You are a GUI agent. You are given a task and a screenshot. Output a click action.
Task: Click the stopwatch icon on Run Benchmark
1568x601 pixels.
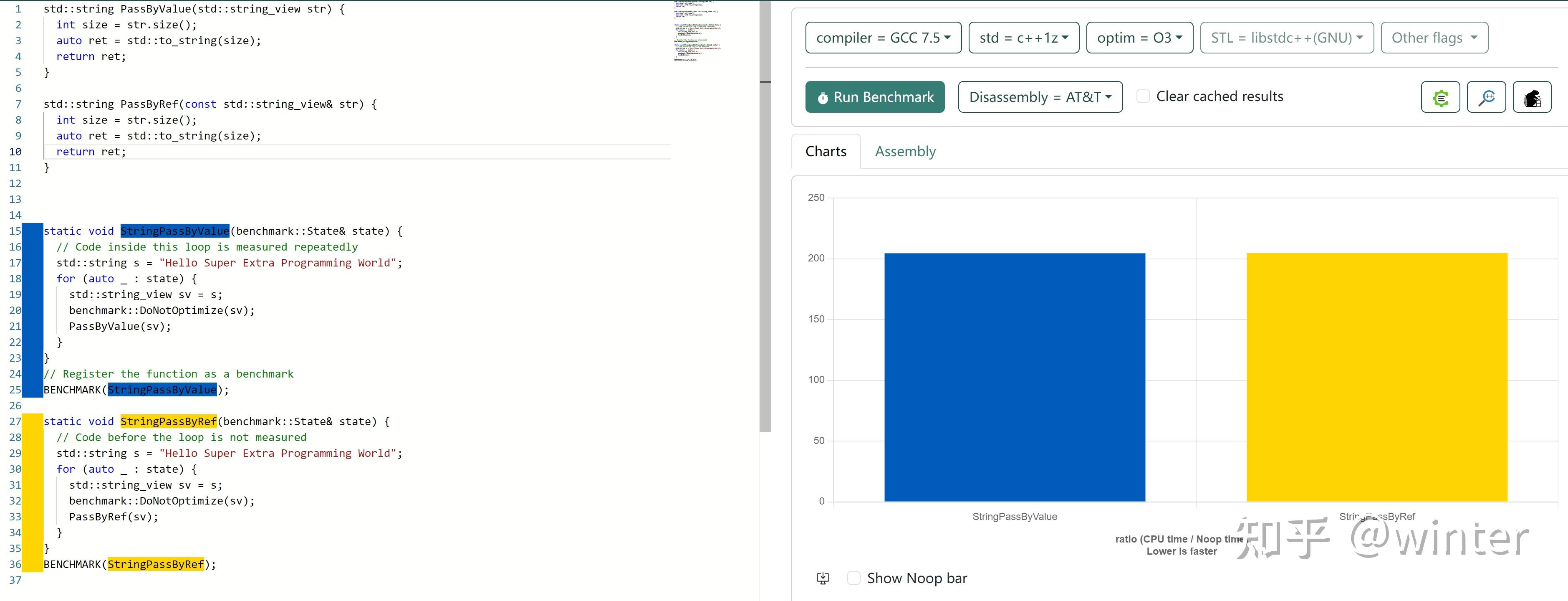point(822,97)
